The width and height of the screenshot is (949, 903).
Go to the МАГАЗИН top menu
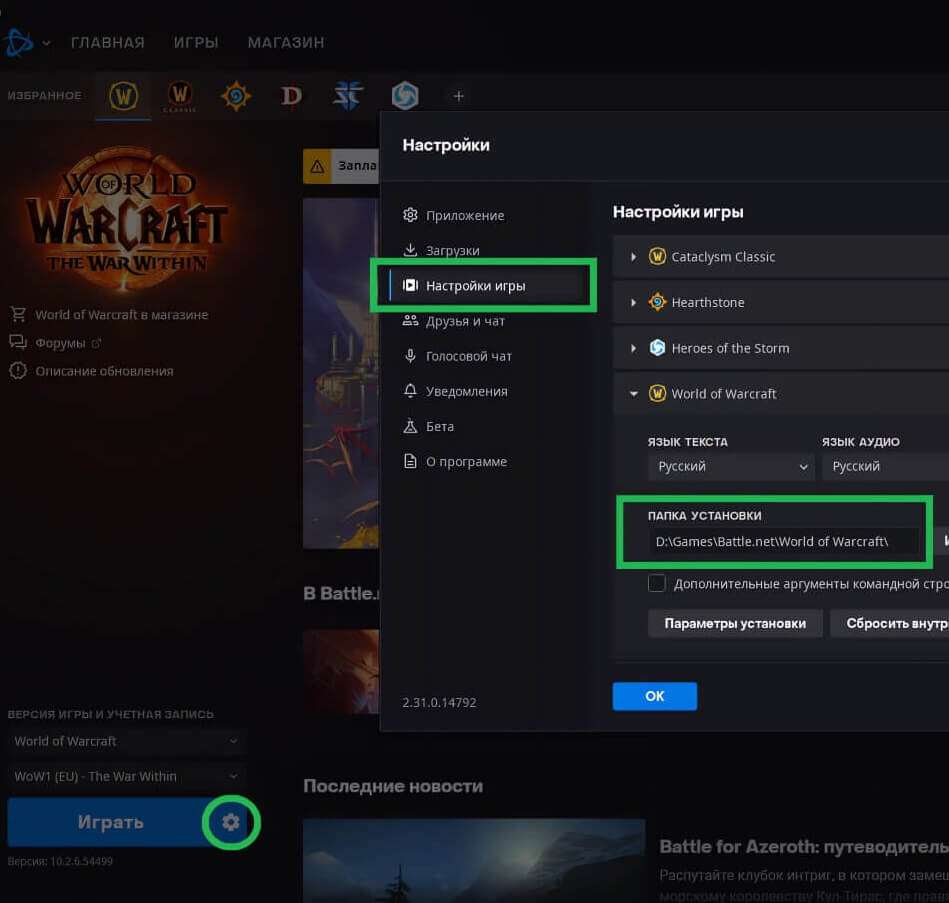point(285,42)
